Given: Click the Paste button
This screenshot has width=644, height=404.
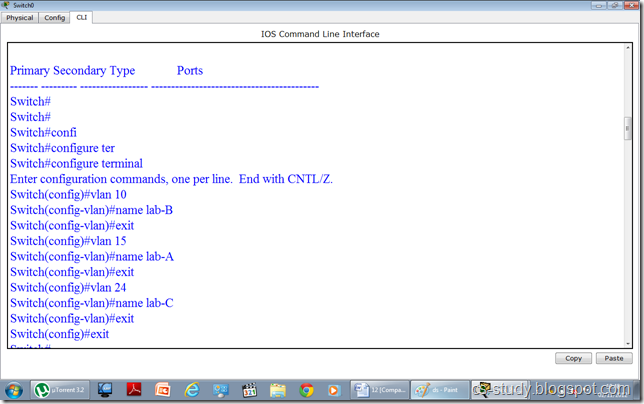Looking at the screenshot, I should coord(614,358).
